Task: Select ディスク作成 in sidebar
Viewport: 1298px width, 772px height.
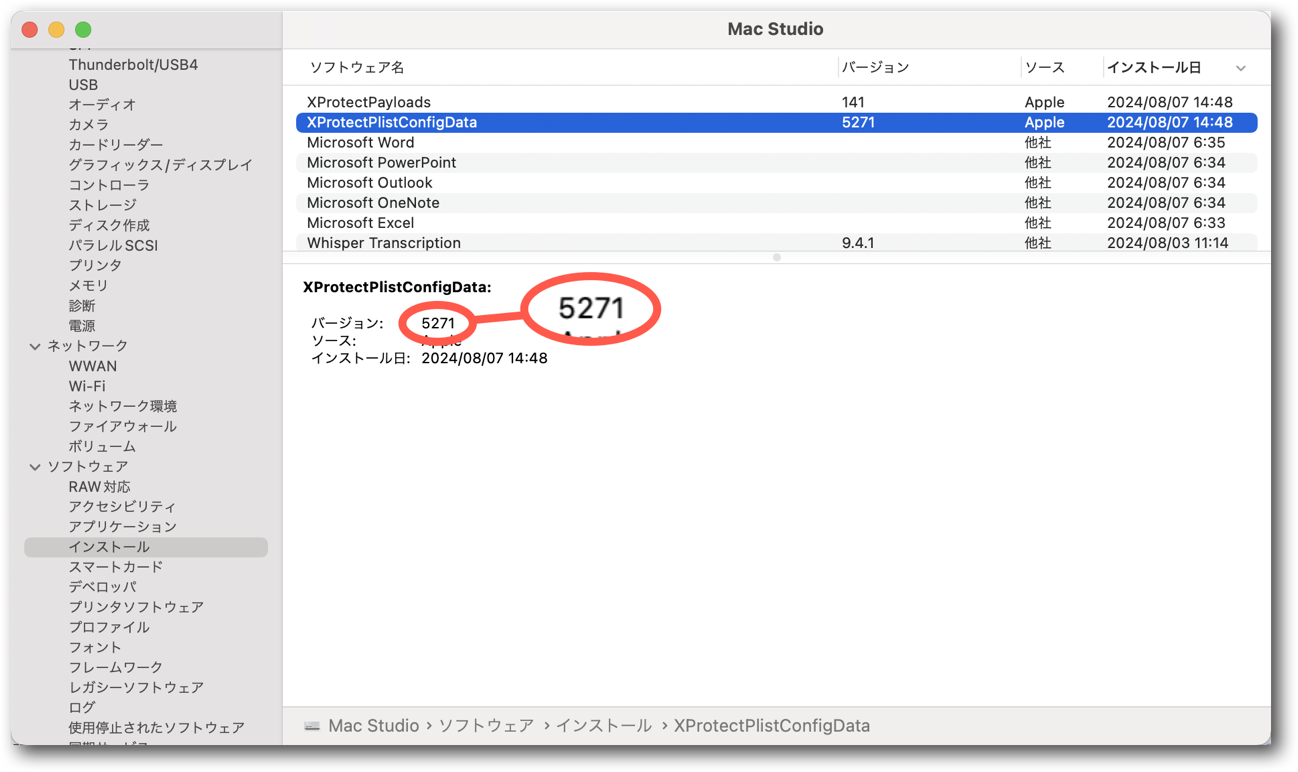Action: pyautogui.click(x=109, y=225)
